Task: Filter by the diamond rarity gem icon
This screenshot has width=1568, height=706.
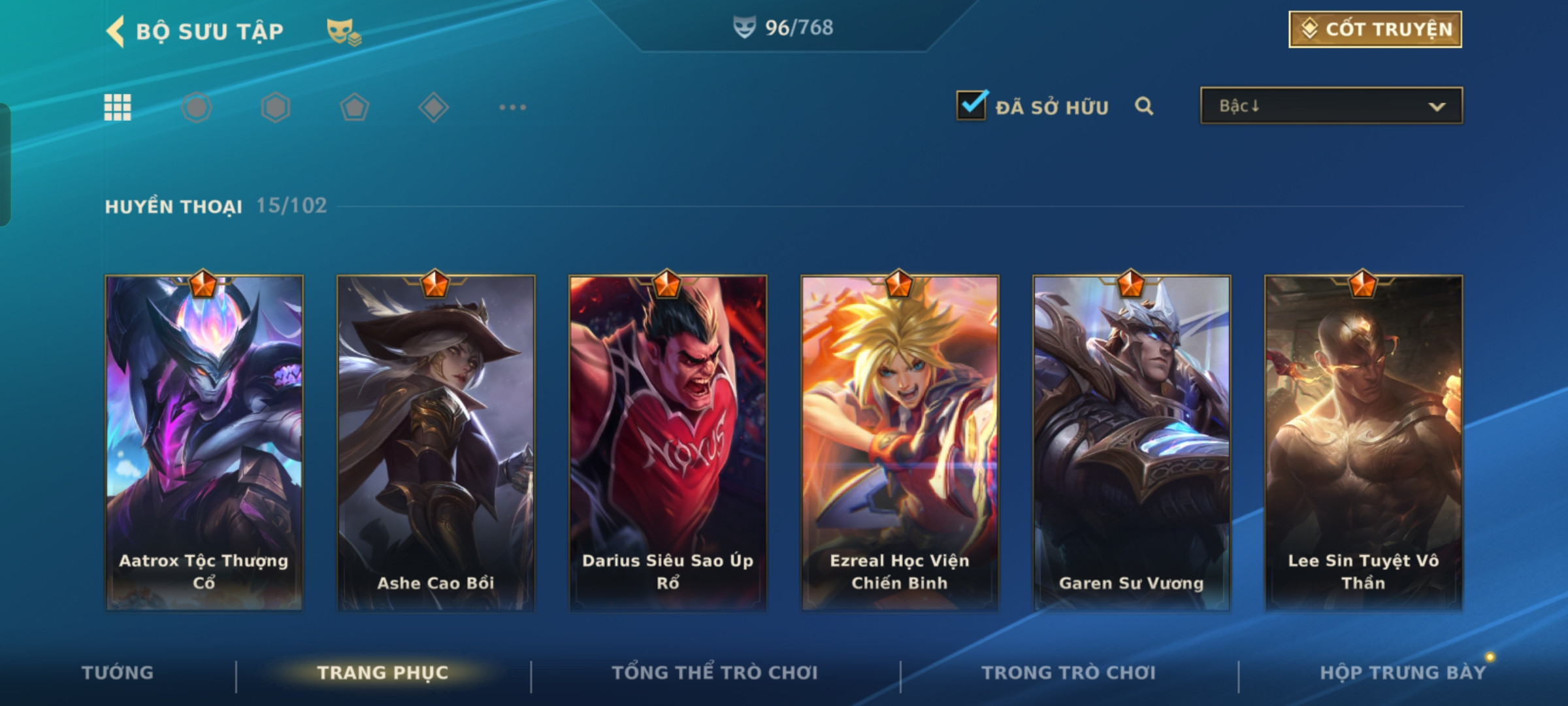Action: [x=434, y=107]
